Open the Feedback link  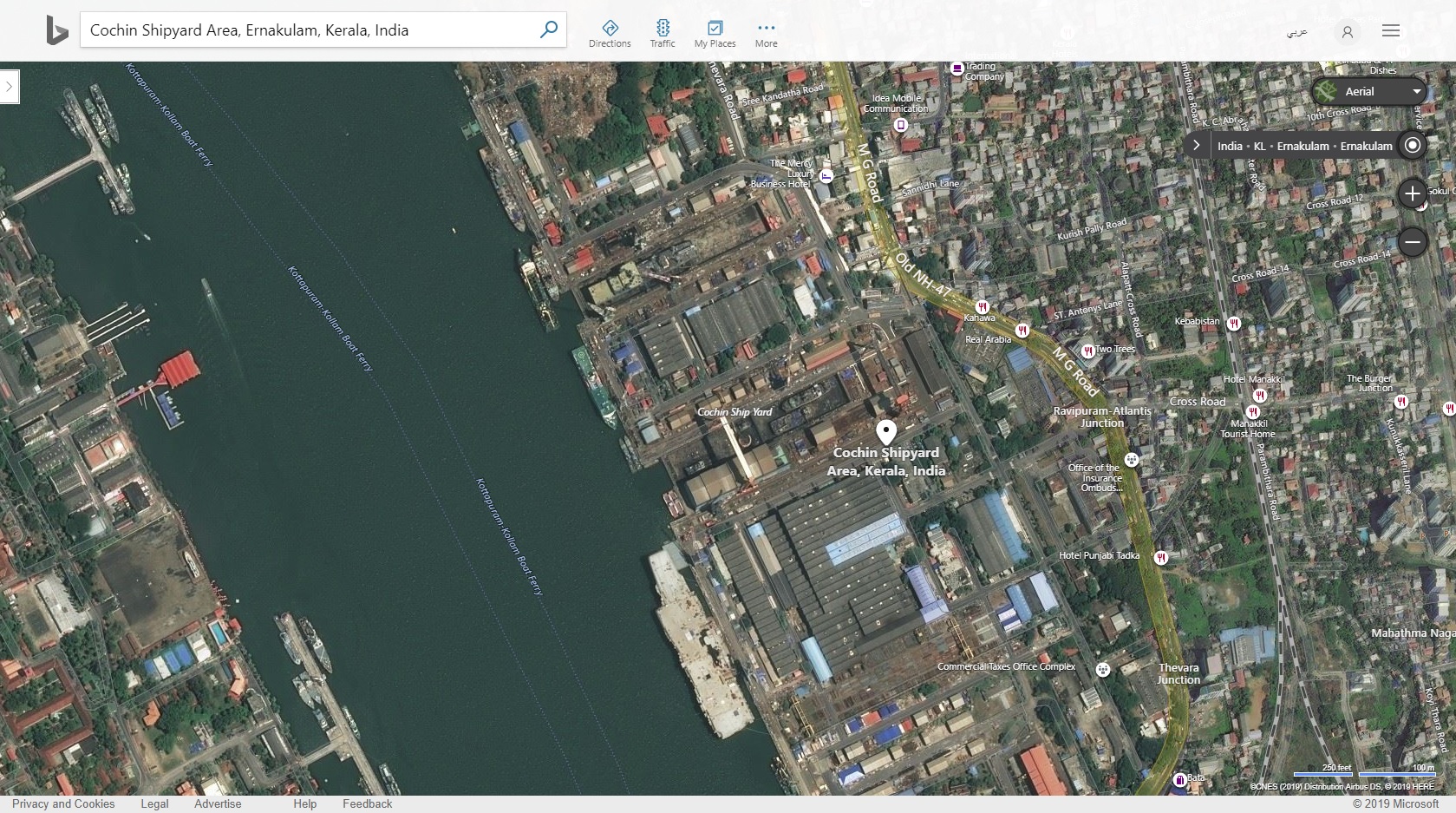[368, 803]
